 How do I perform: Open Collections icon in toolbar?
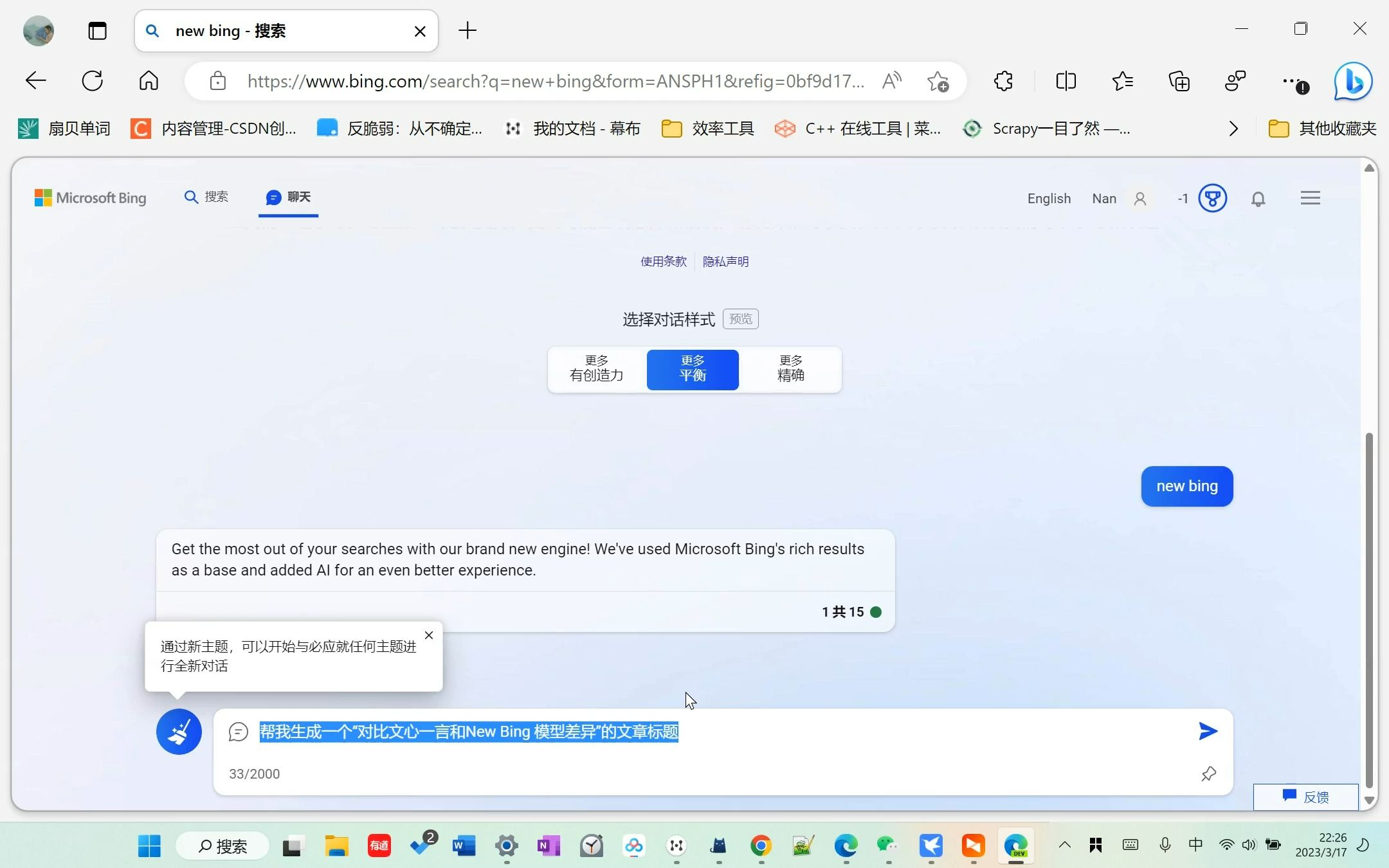pyautogui.click(x=1179, y=81)
